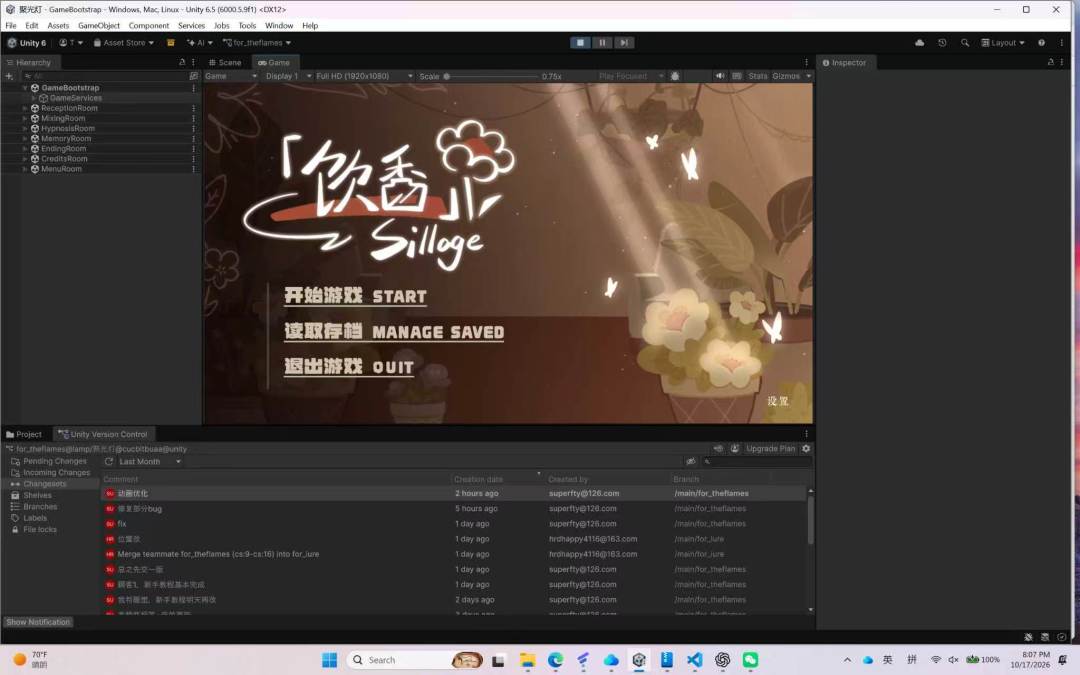1080x675 pixels.
Task: Switch to the Project tab
Action: [x=24, y=435]
